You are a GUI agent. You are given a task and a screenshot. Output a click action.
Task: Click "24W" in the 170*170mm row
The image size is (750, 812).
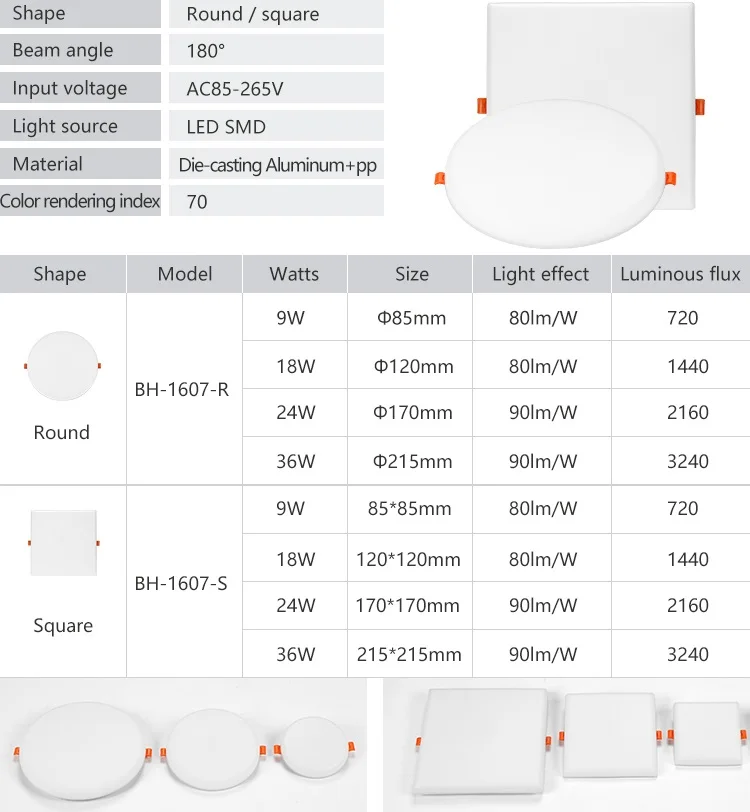click(x=295, y=605)
